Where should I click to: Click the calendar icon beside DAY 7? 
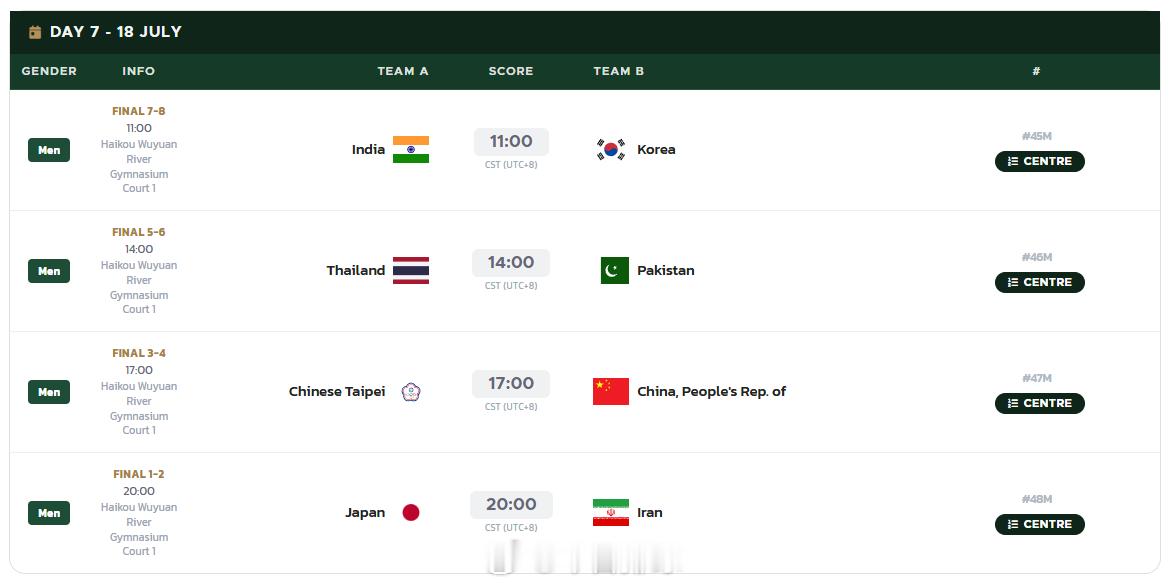click(34, 32)
